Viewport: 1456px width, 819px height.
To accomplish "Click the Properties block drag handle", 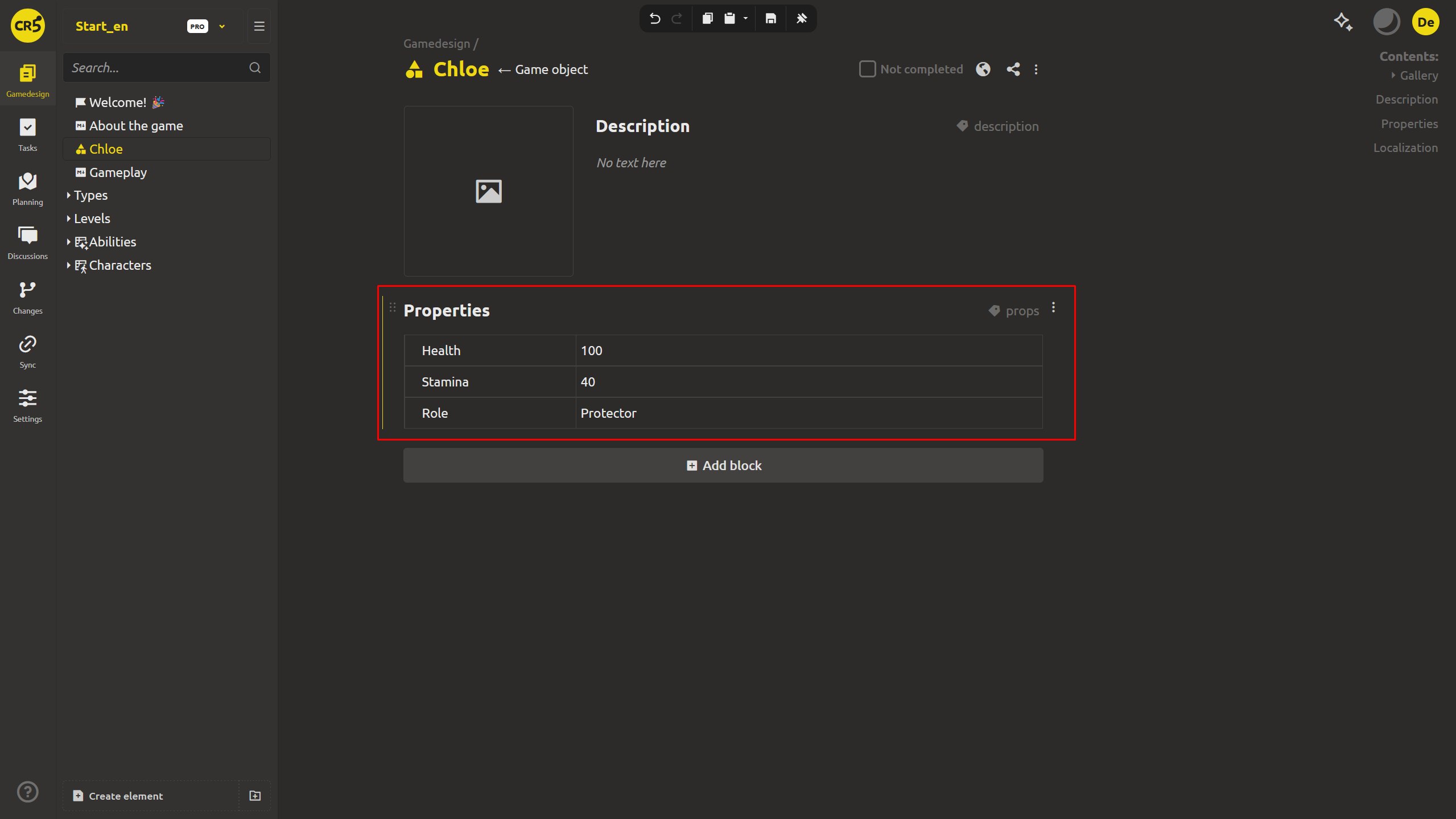I will pos(393,308).
